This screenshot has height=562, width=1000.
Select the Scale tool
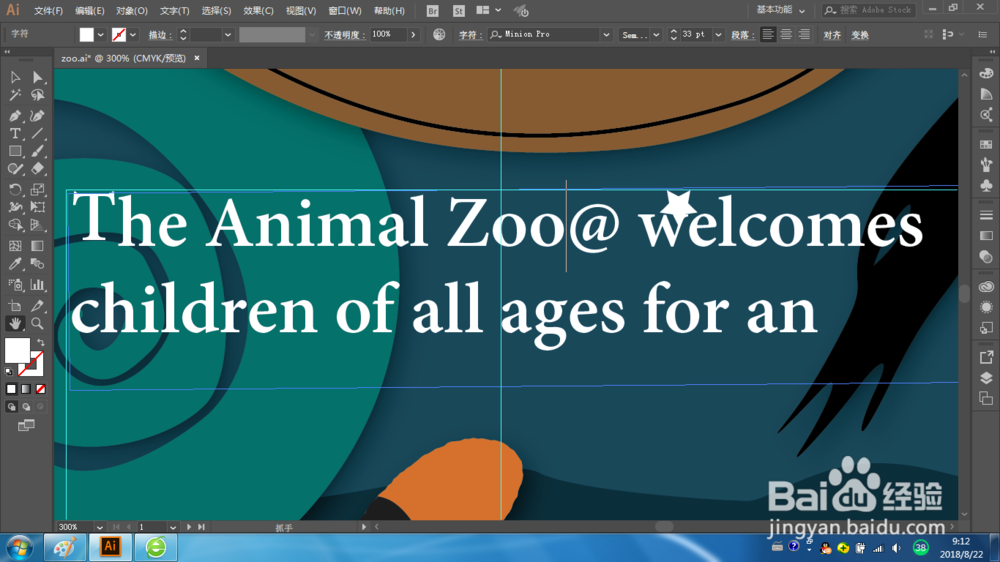[38, 189]
